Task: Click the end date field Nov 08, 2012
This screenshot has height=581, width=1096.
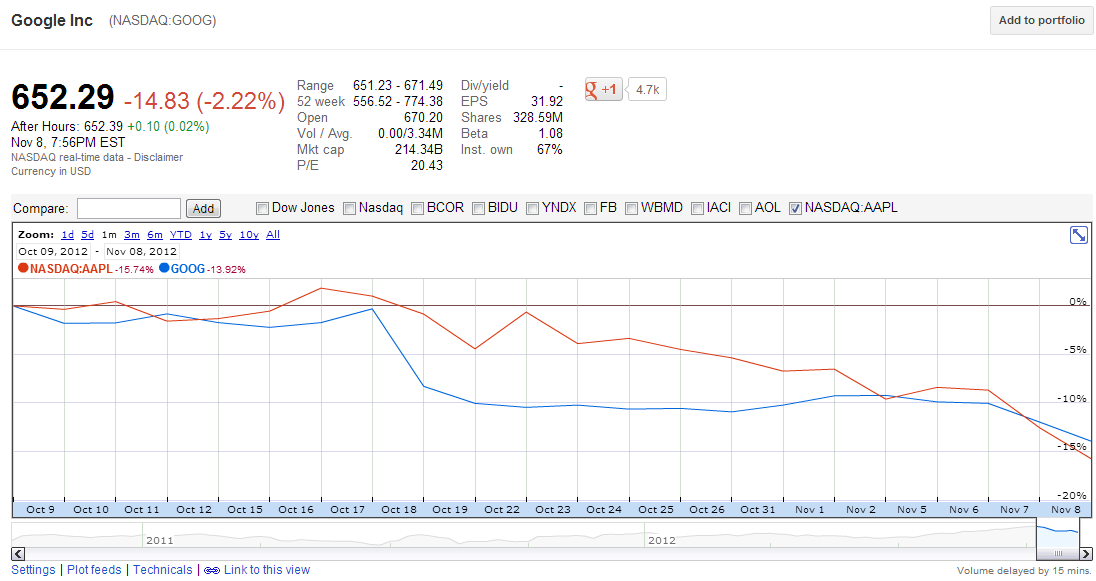Action: [x=141, y=252]
